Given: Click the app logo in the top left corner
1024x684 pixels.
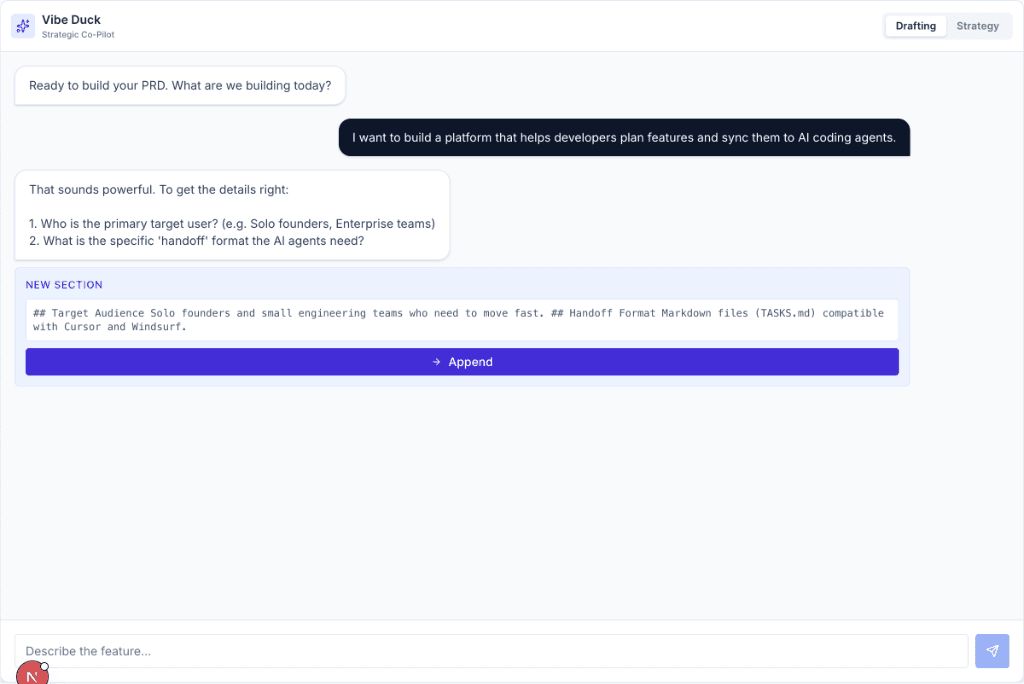Looking at the screenshot, I should point(22,25).
